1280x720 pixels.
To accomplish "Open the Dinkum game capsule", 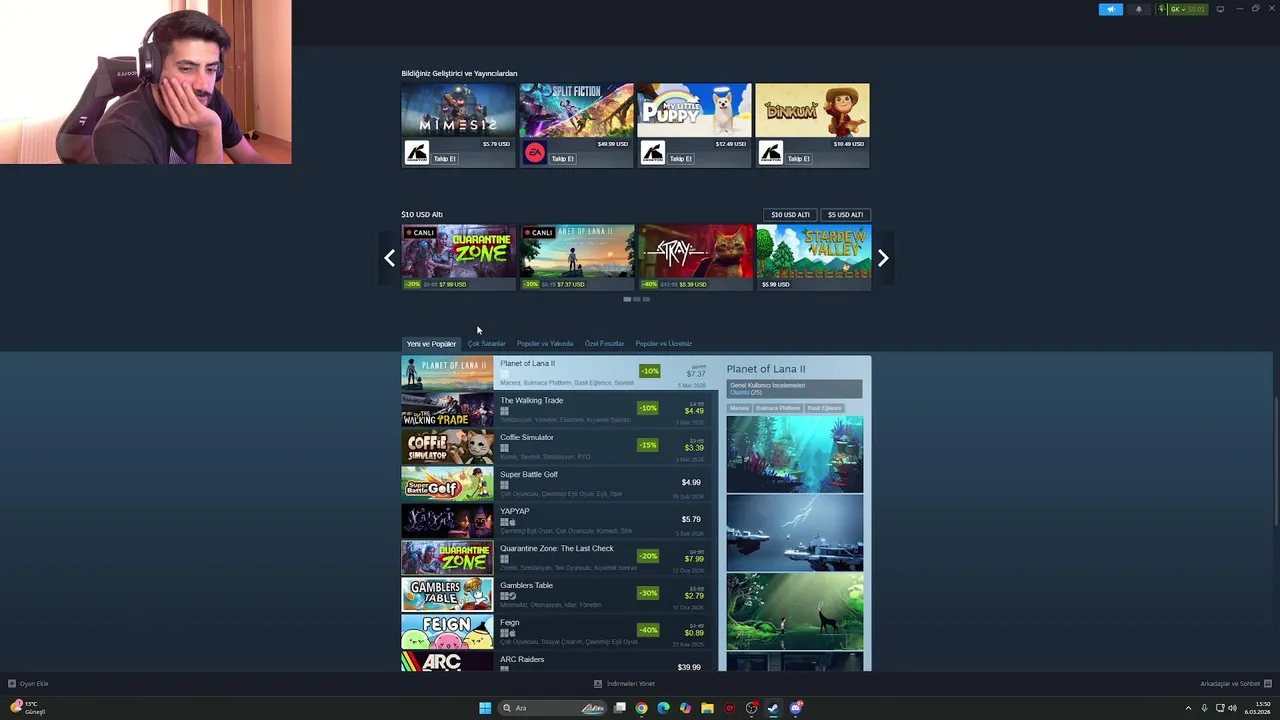I will tap(812, 109).
